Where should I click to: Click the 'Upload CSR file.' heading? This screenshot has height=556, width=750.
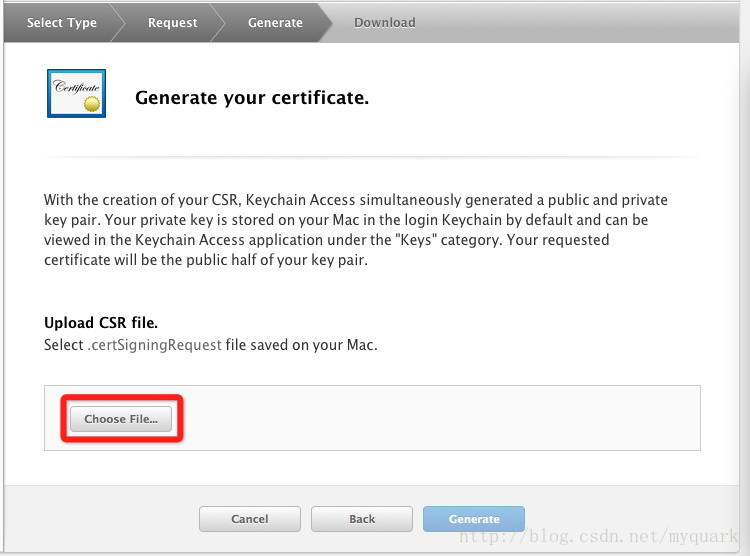point(101,322)
